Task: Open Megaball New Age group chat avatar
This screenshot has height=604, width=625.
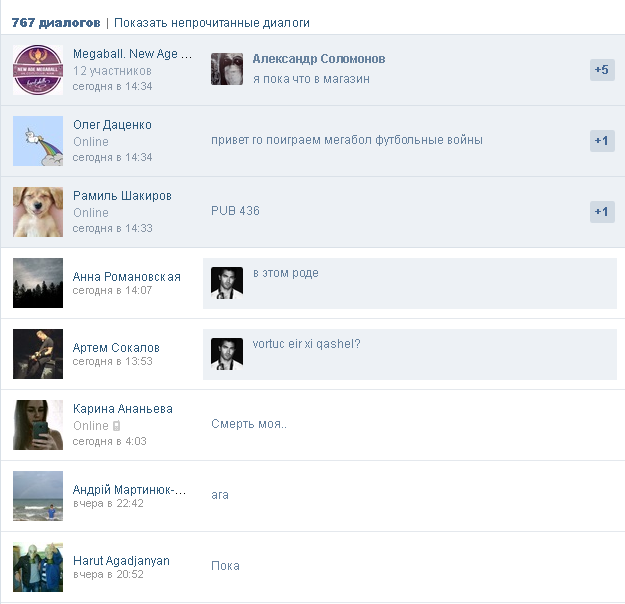Action: [38, 70]
